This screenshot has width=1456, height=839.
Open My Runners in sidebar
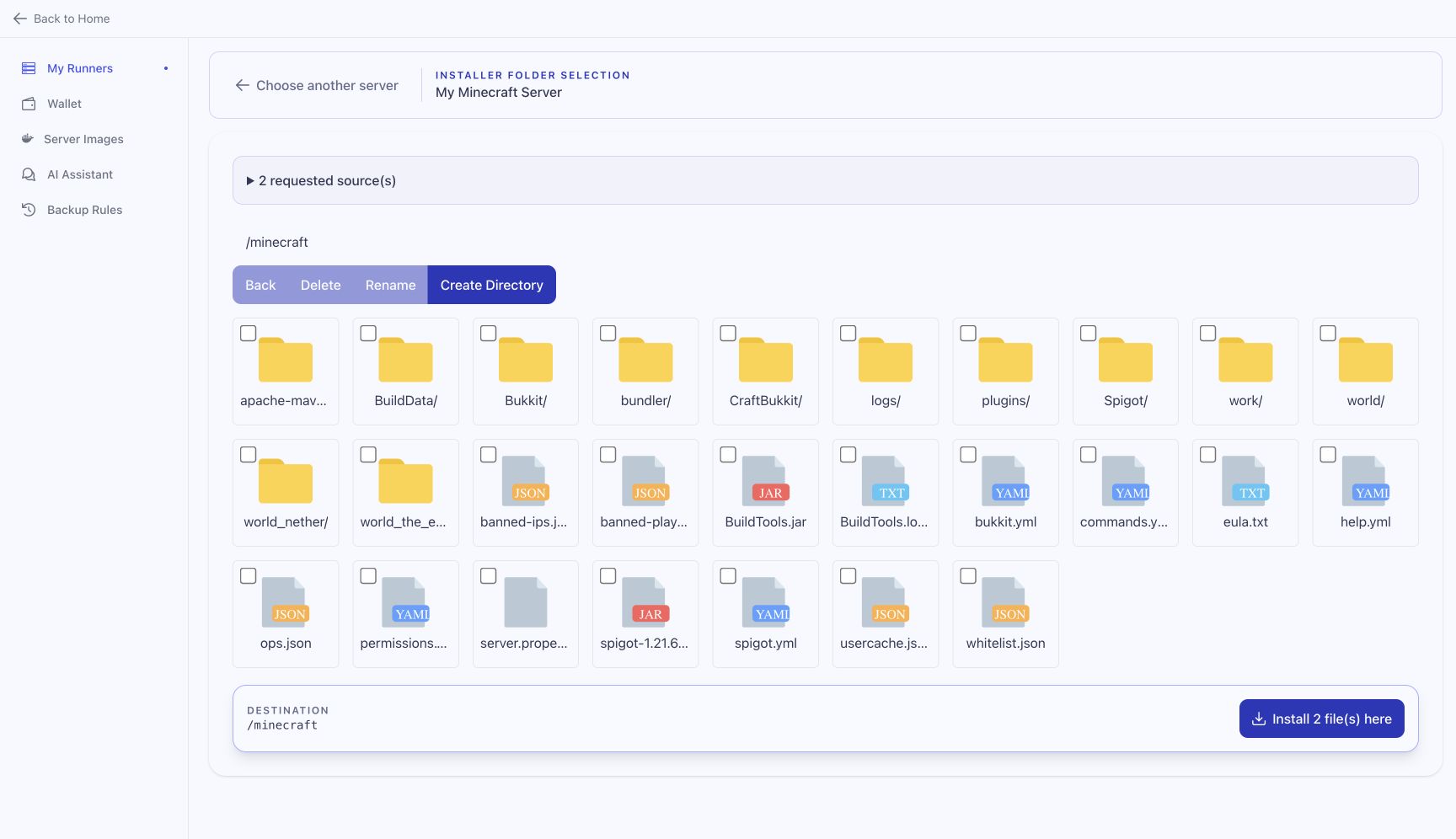pos(80,68)
